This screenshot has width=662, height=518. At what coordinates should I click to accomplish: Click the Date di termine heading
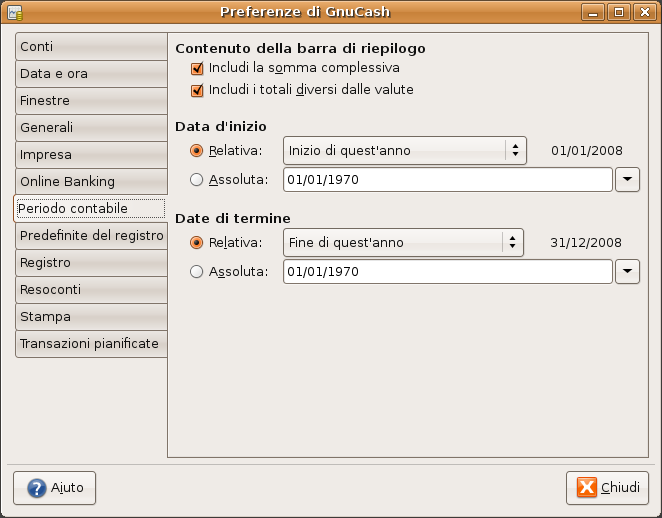(x=233, y=218)
